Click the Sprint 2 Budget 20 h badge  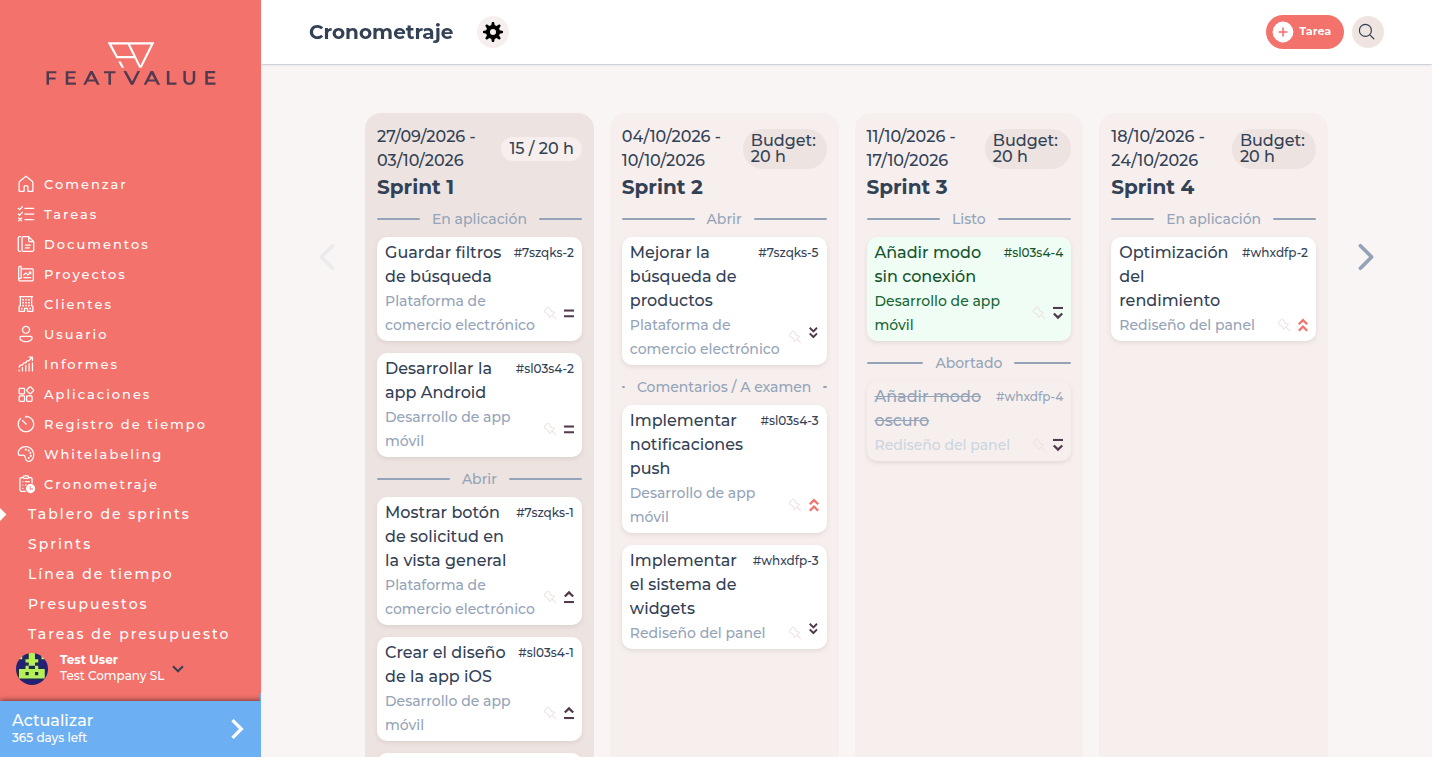[x=785, y=148]
